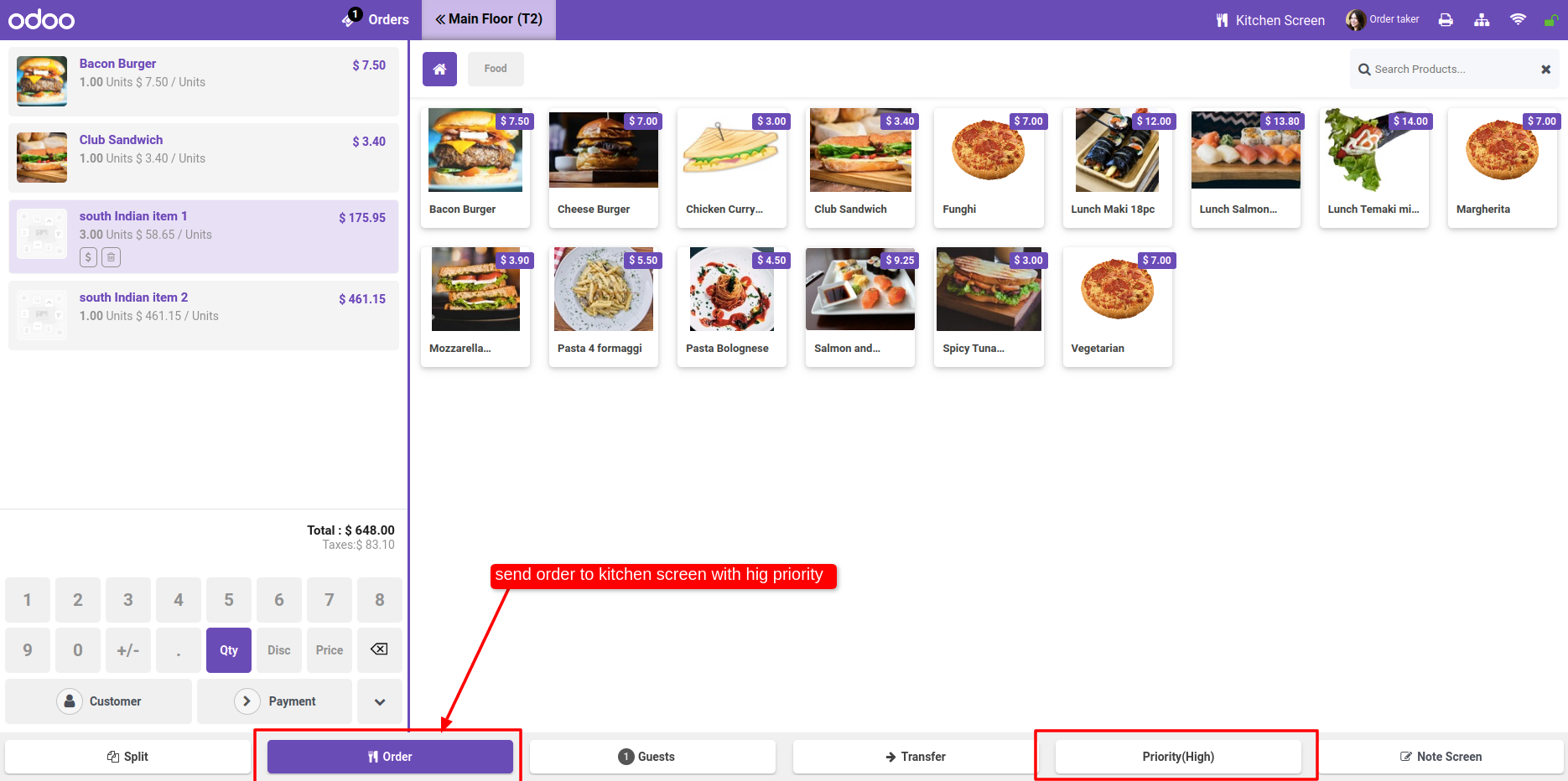This screenshot has height=781, width=1568.
Task: Click numpad key 6
Action: 279,600
